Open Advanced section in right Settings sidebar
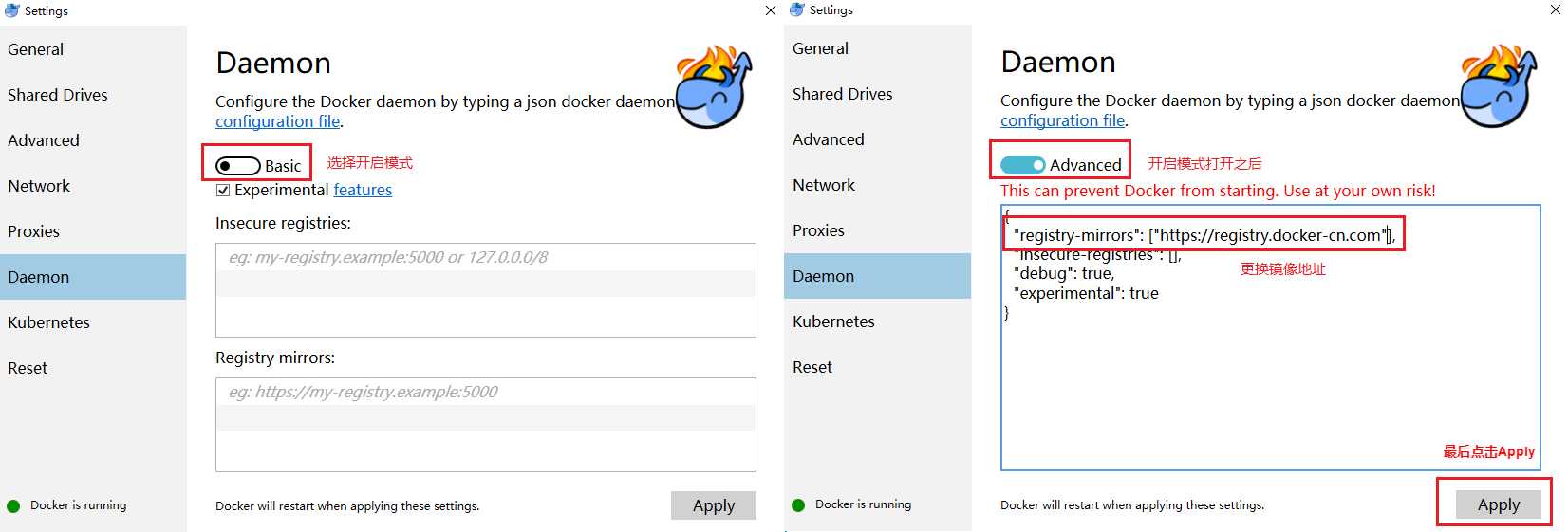This screenshot has width=1568, height=532. coord(878,139)
